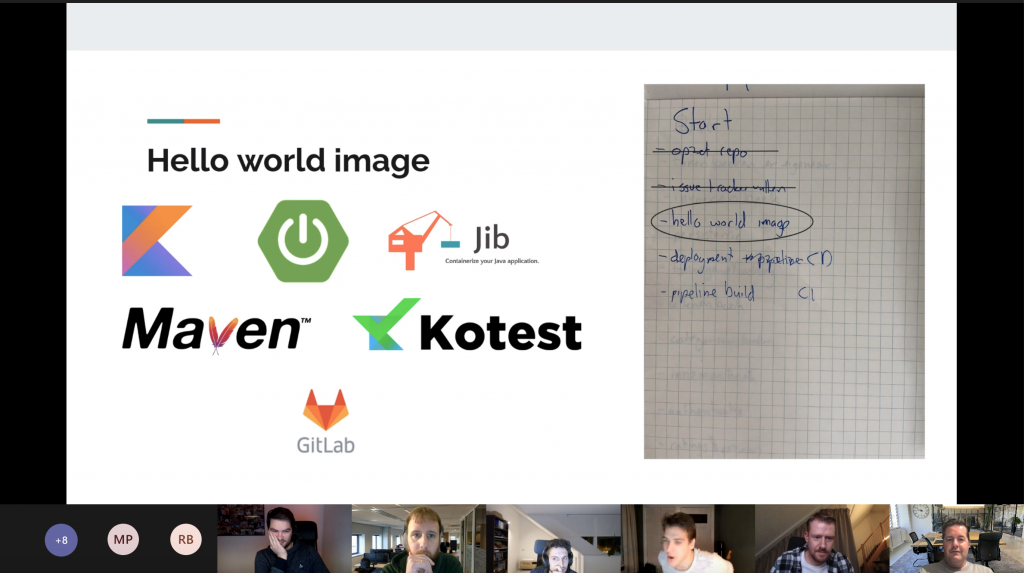This screenshot has width=1024, height=573.
Task: Click the 'Hello world image' slide title
Action: coord(288,160)
